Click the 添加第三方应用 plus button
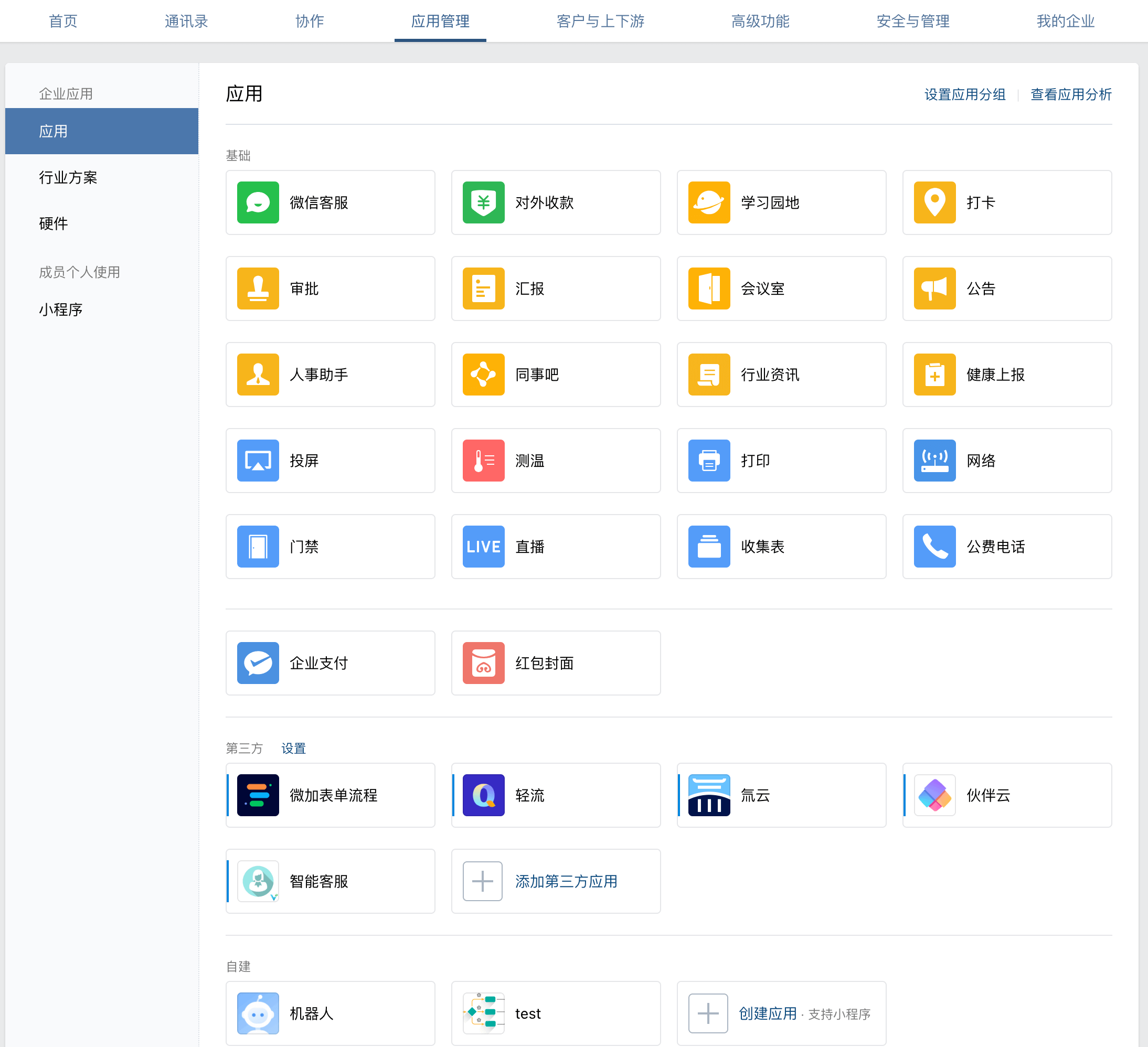 [482, 881]
